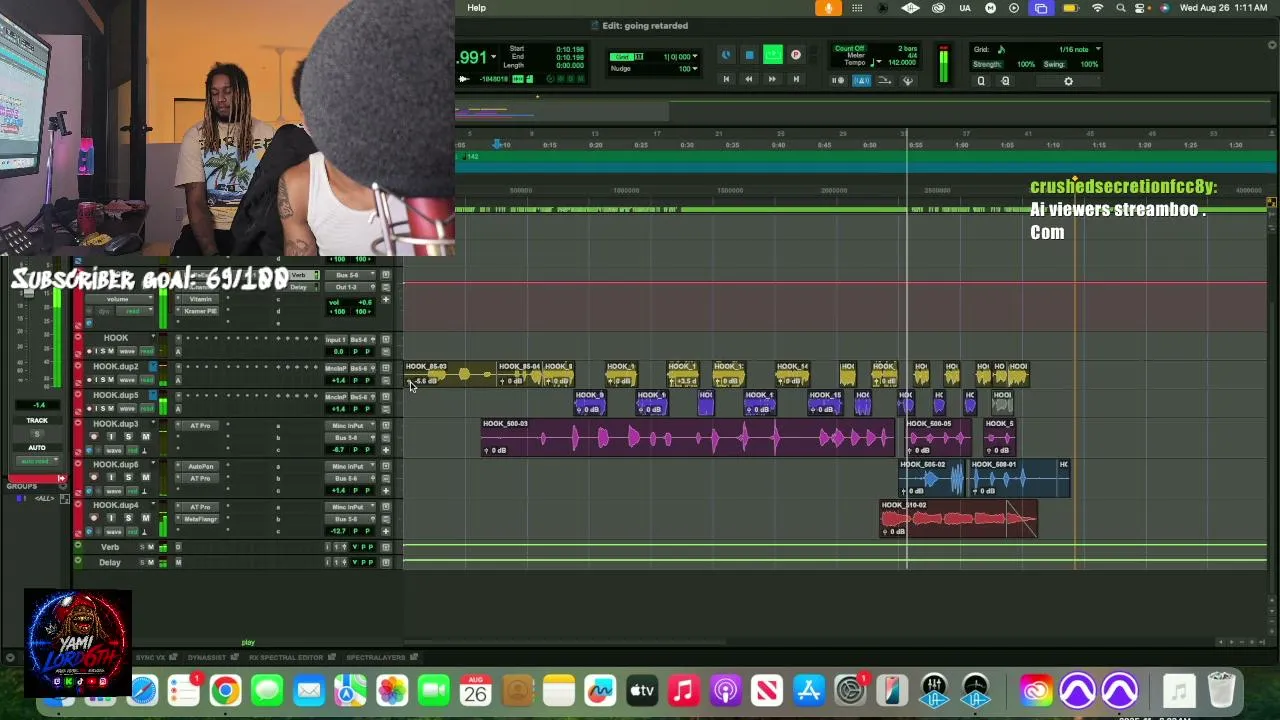Screen dimensions: 1280x720
Task: Toggle the MIDI Merge button
Action: pos(908,80)
